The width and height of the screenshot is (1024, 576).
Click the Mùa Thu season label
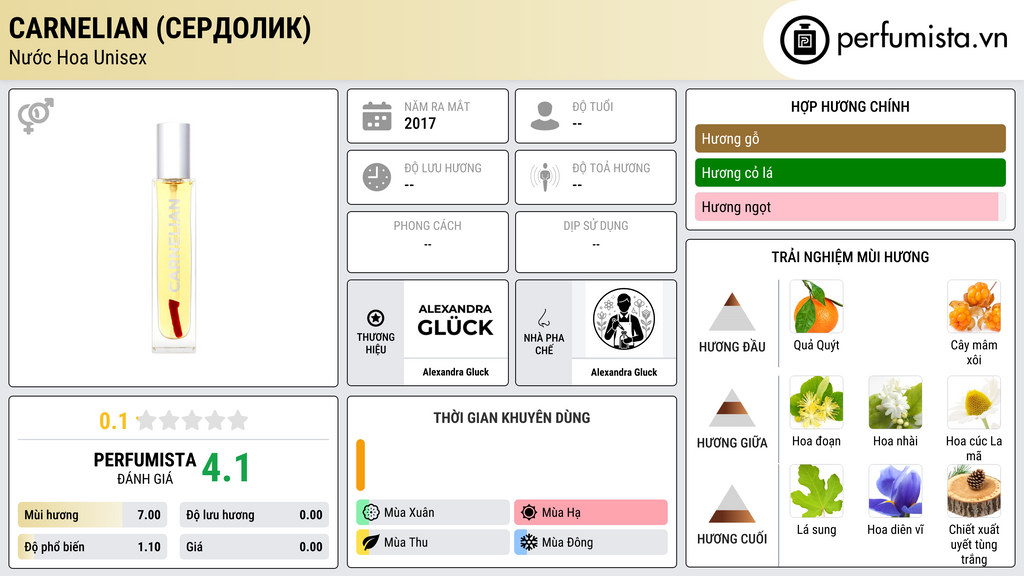(x=406, y=543)
